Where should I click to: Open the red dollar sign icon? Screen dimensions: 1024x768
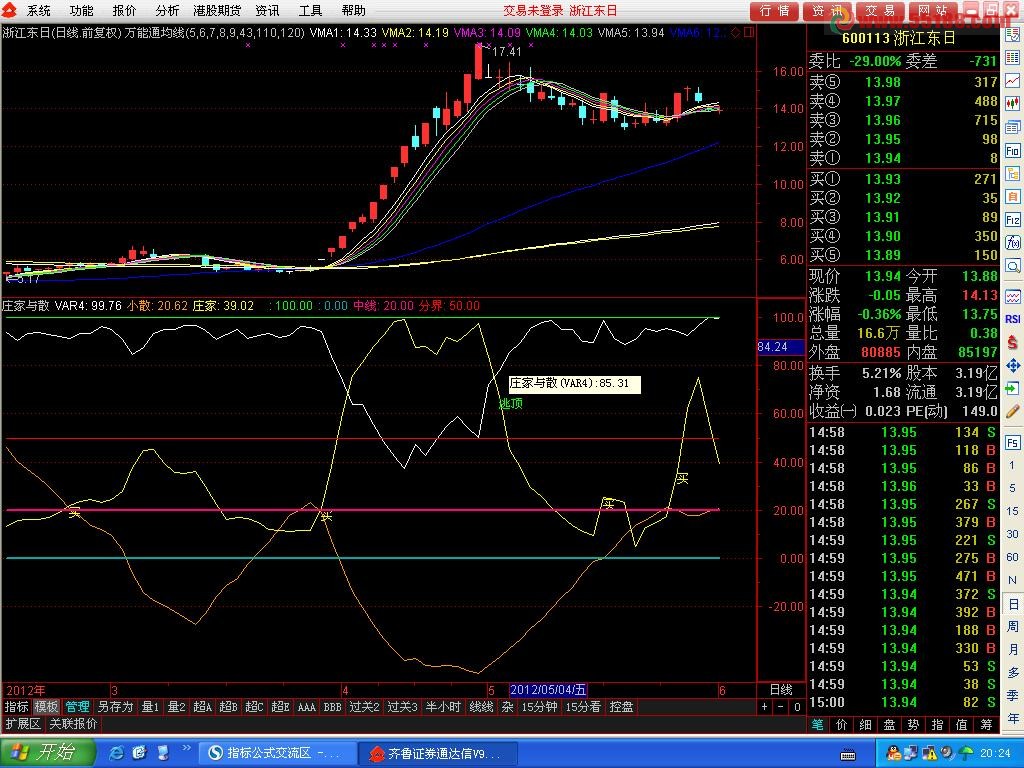click(x=1013, y=342)
